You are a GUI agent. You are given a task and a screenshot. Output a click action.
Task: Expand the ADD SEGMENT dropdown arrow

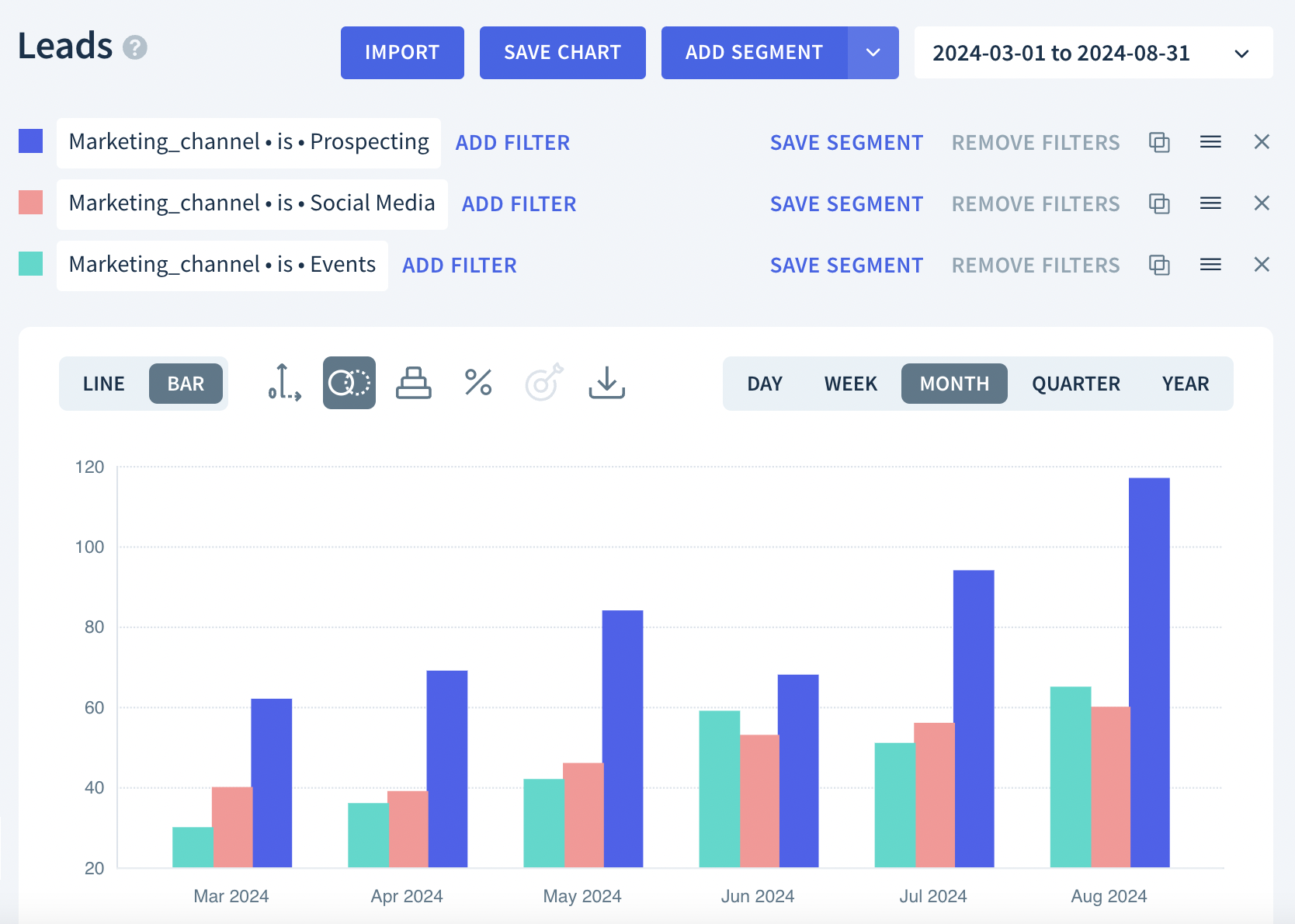(x=873, y=53)
